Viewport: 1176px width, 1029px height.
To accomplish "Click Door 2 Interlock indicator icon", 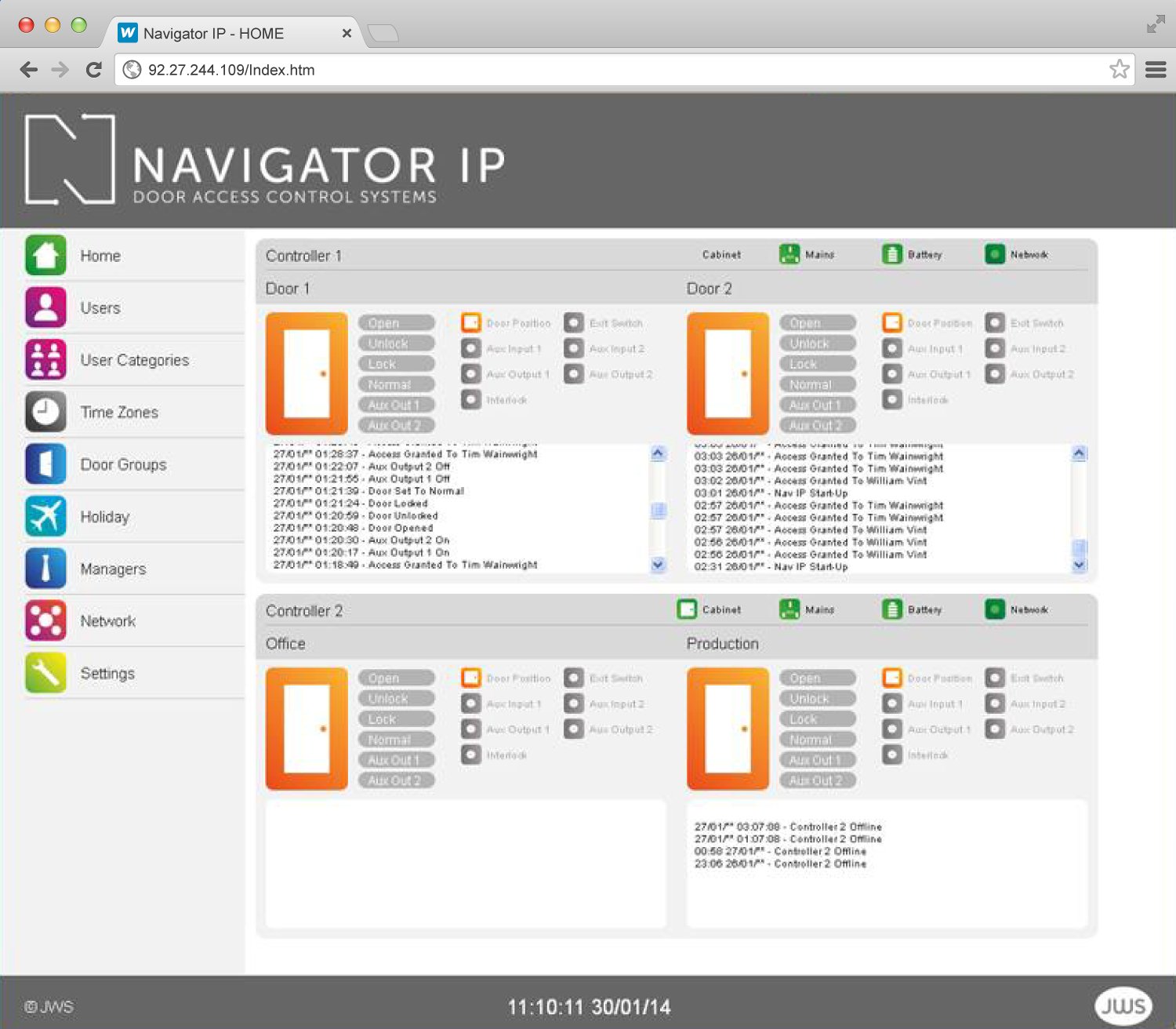I will coord(892,399).
